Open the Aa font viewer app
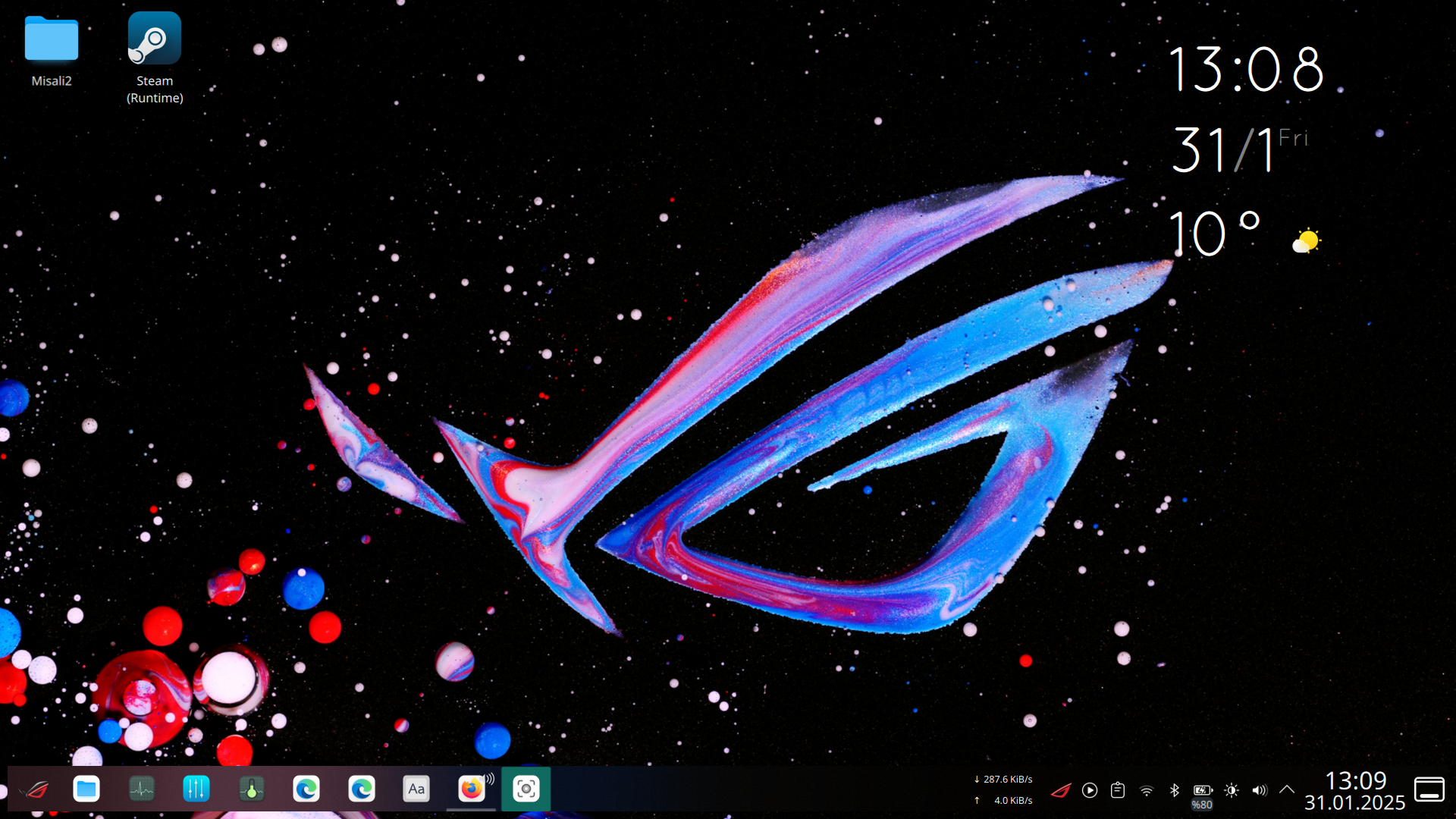The width and height of the screenshot is (1456, 819). pos(416,789)
